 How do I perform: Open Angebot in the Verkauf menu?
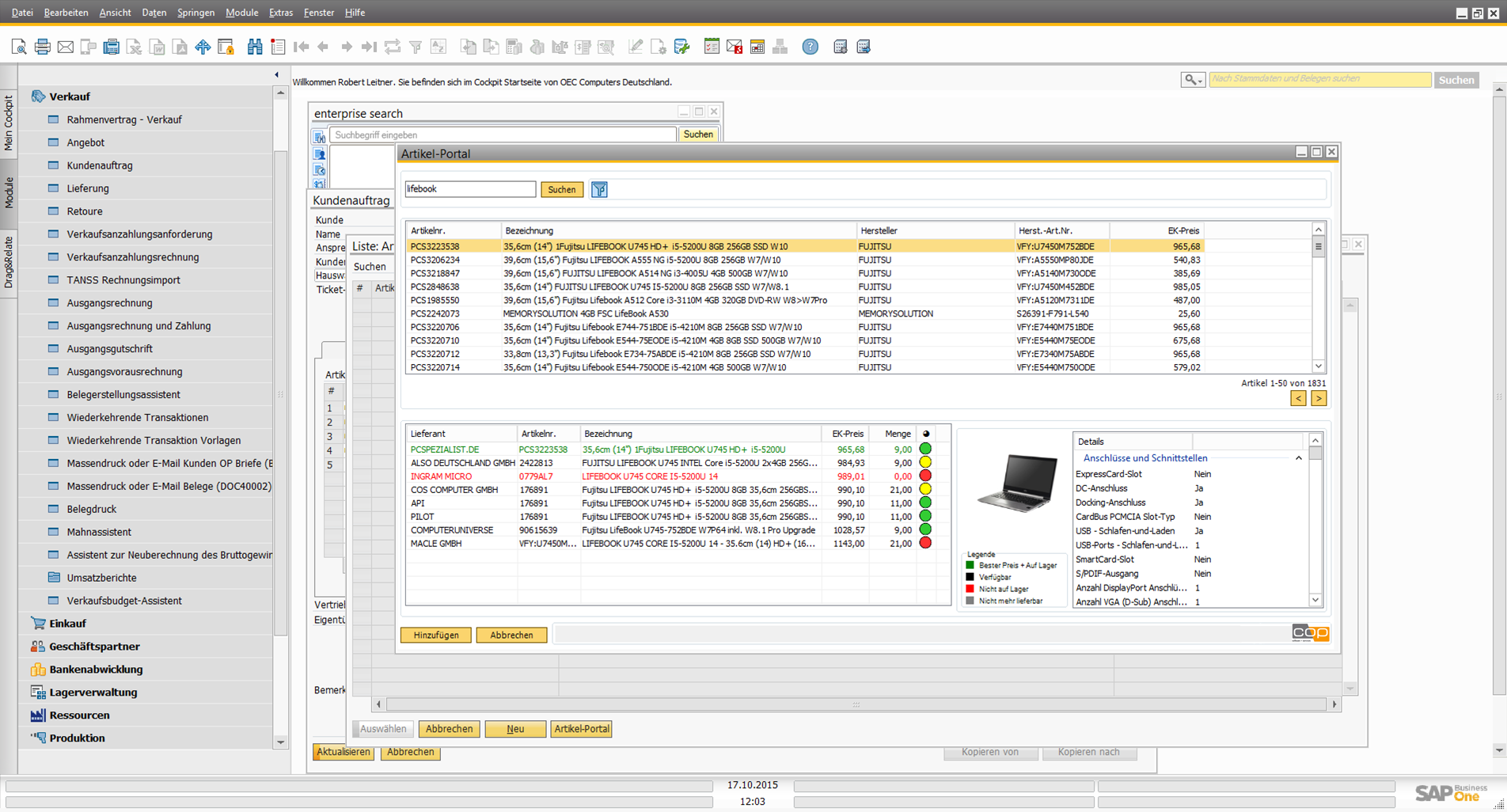pos(85,142)
